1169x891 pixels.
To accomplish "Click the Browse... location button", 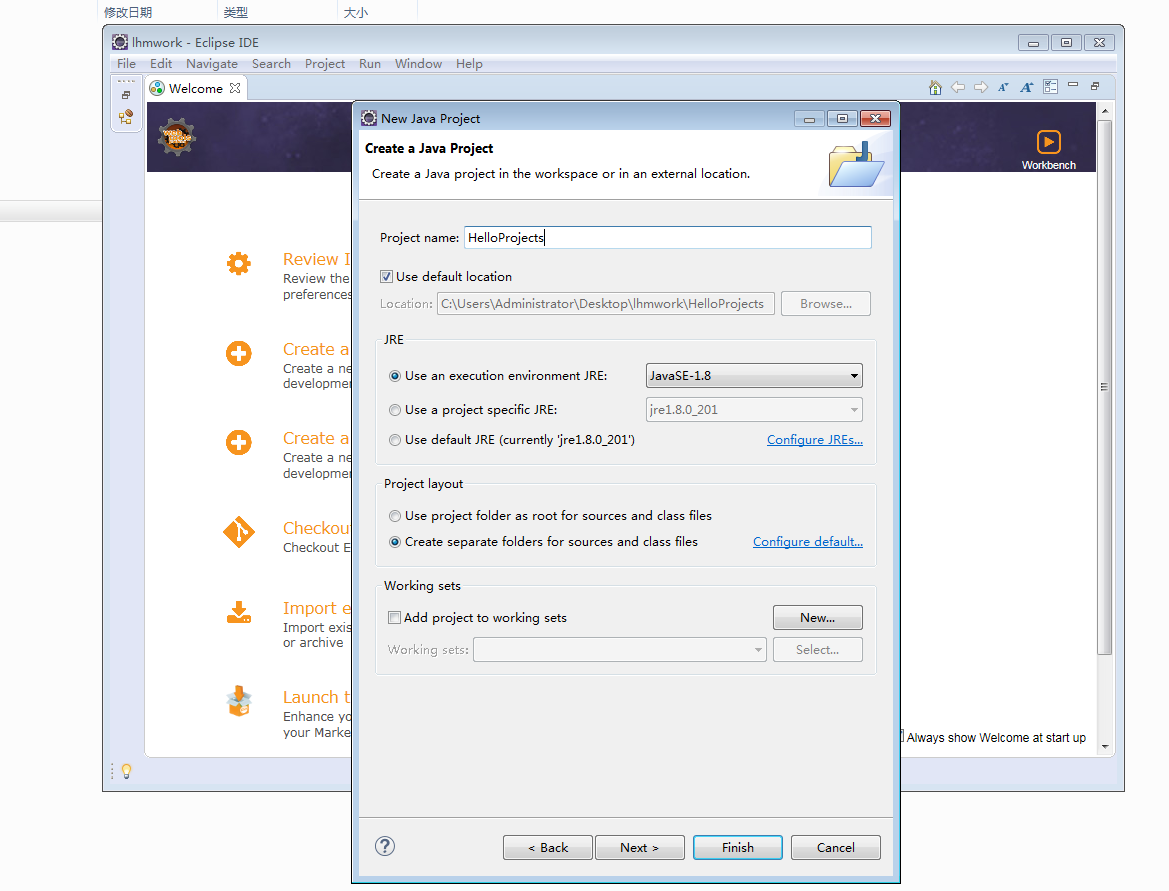I will [x=826, y=303].
